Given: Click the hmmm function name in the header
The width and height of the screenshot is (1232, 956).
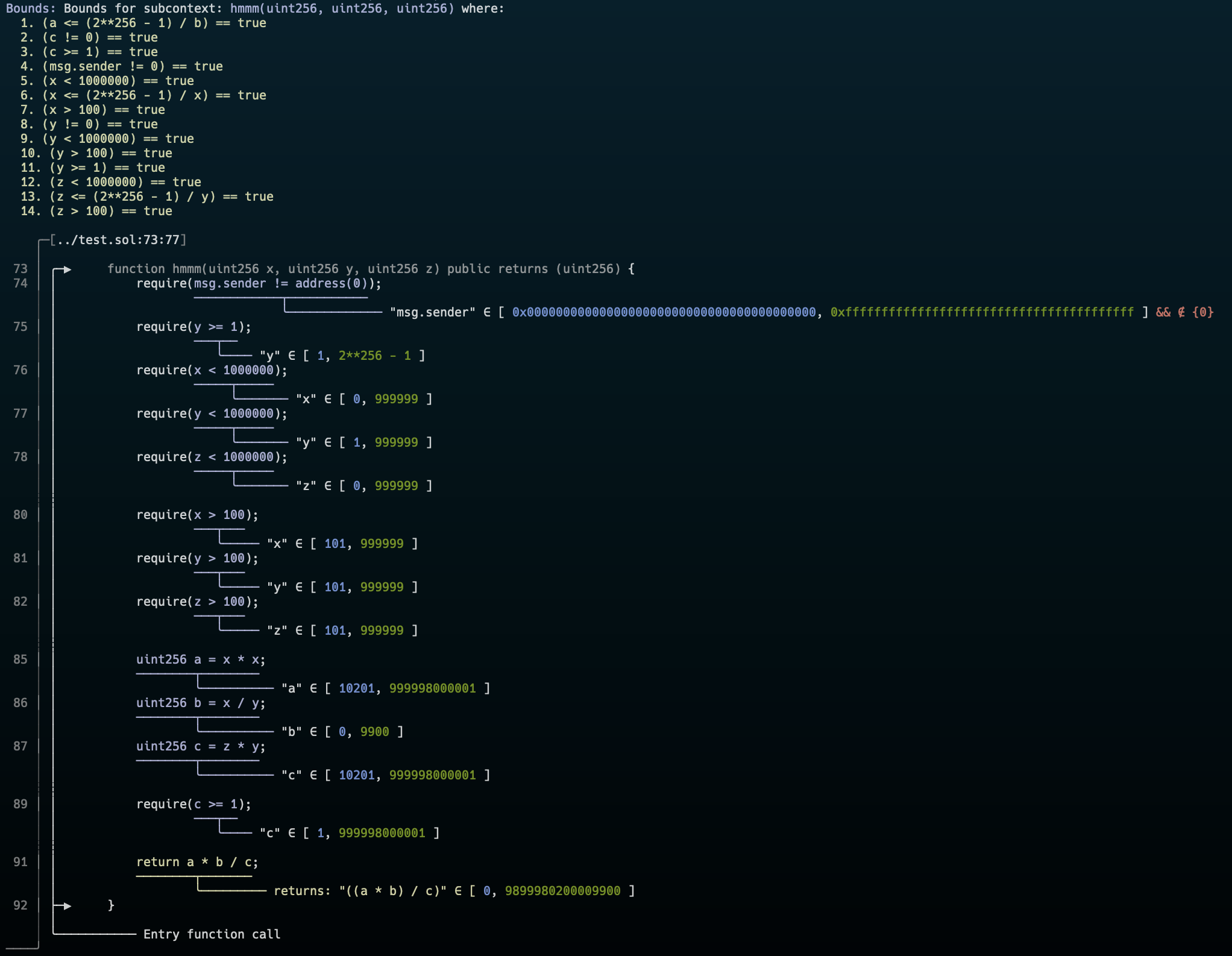Looking at the screenshot, I should 244,8.
